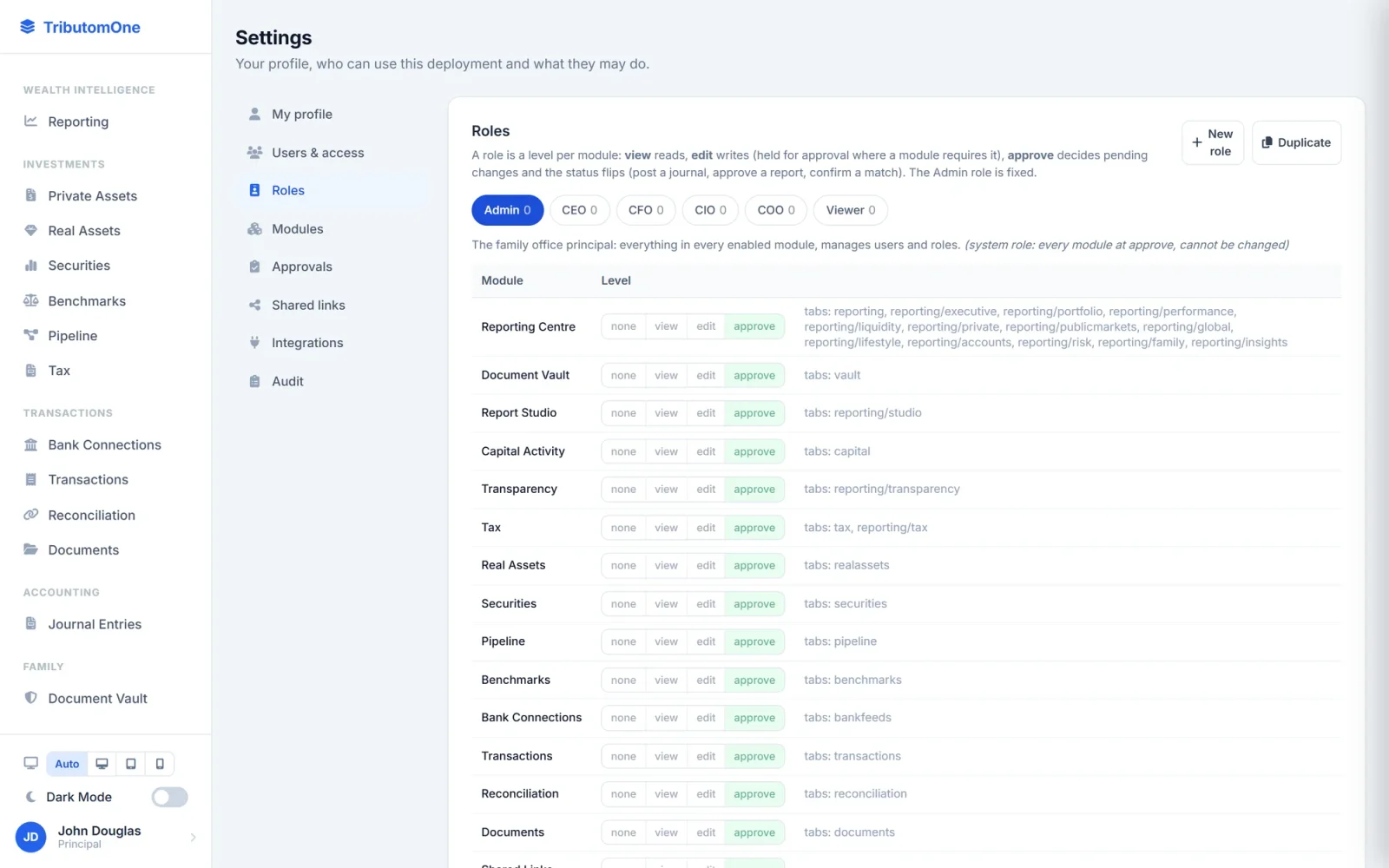
Task: Select the Admin role tab
Action: [x=508, y=210]
